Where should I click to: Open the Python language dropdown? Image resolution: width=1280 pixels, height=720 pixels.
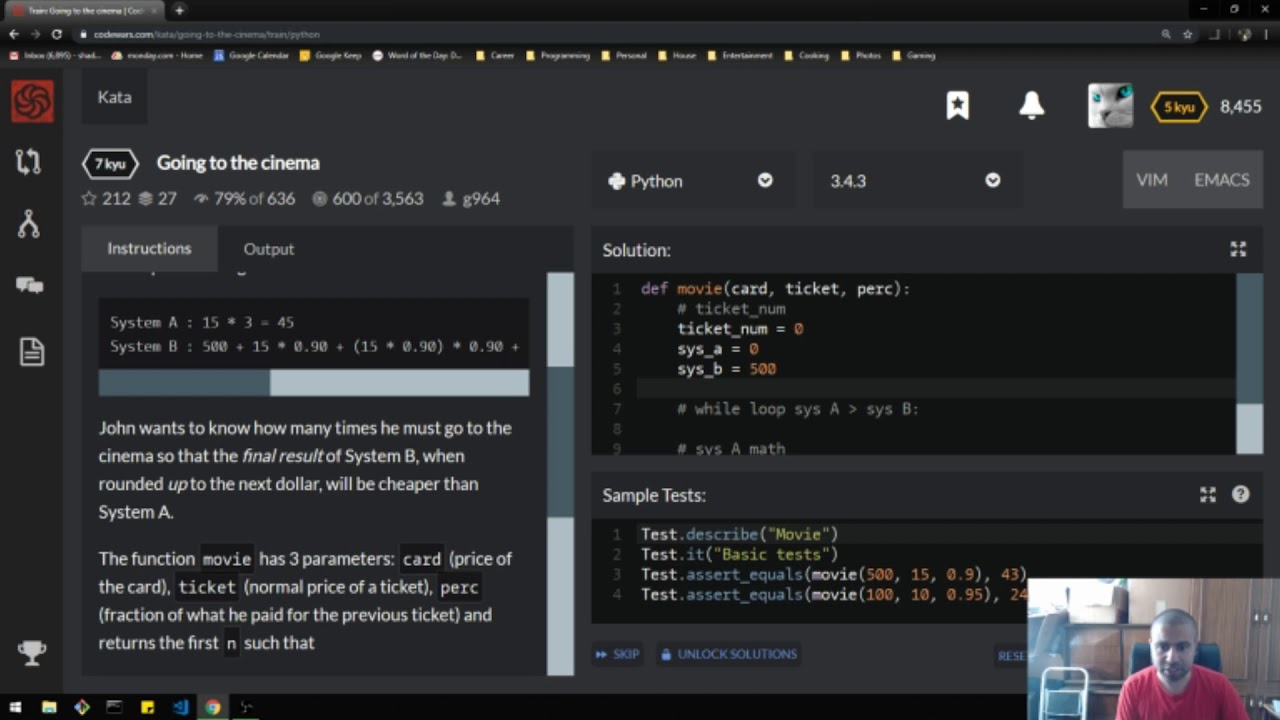tap(690, 181)
